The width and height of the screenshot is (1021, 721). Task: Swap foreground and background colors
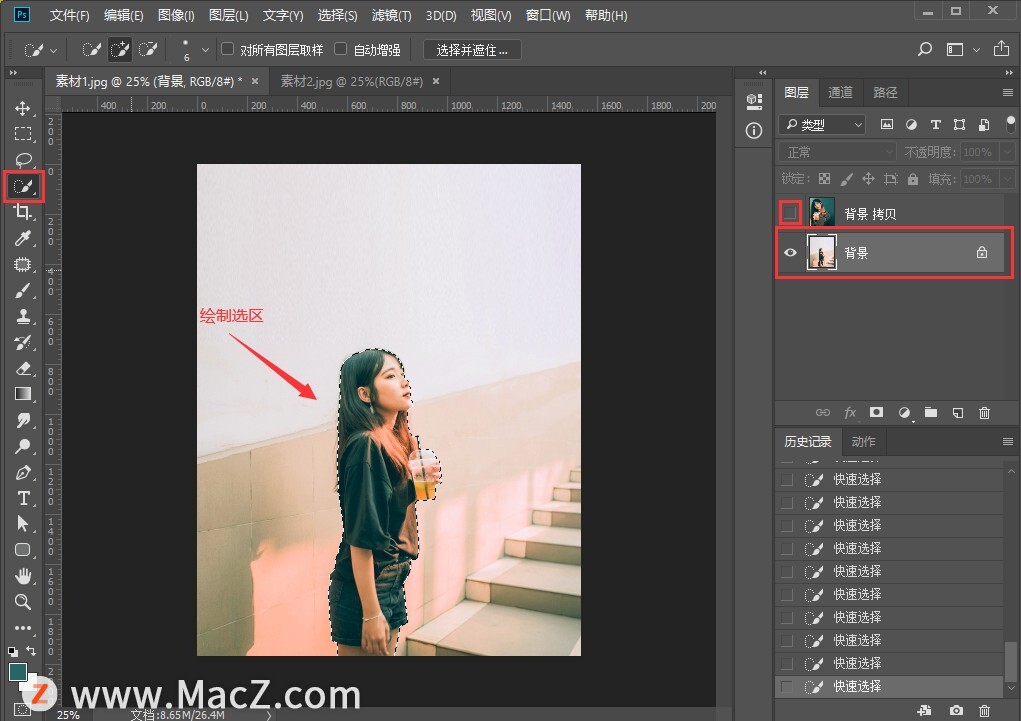click(x=31, y=651)
